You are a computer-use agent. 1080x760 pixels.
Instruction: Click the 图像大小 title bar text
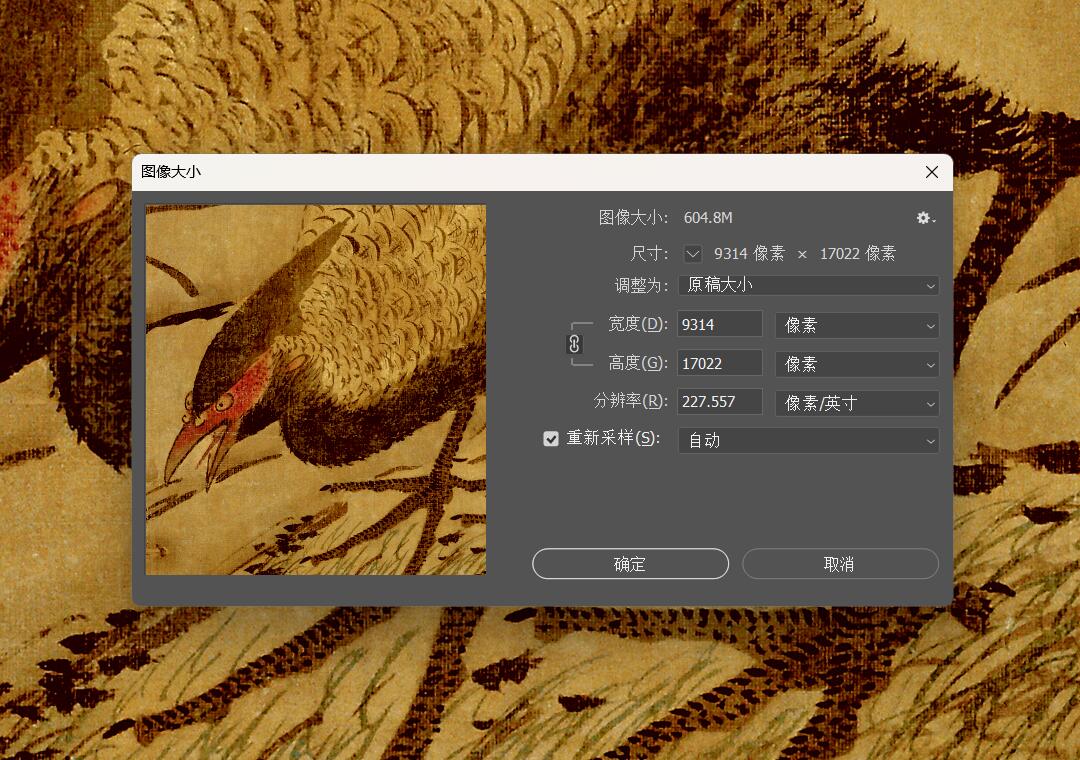point(171,172)
